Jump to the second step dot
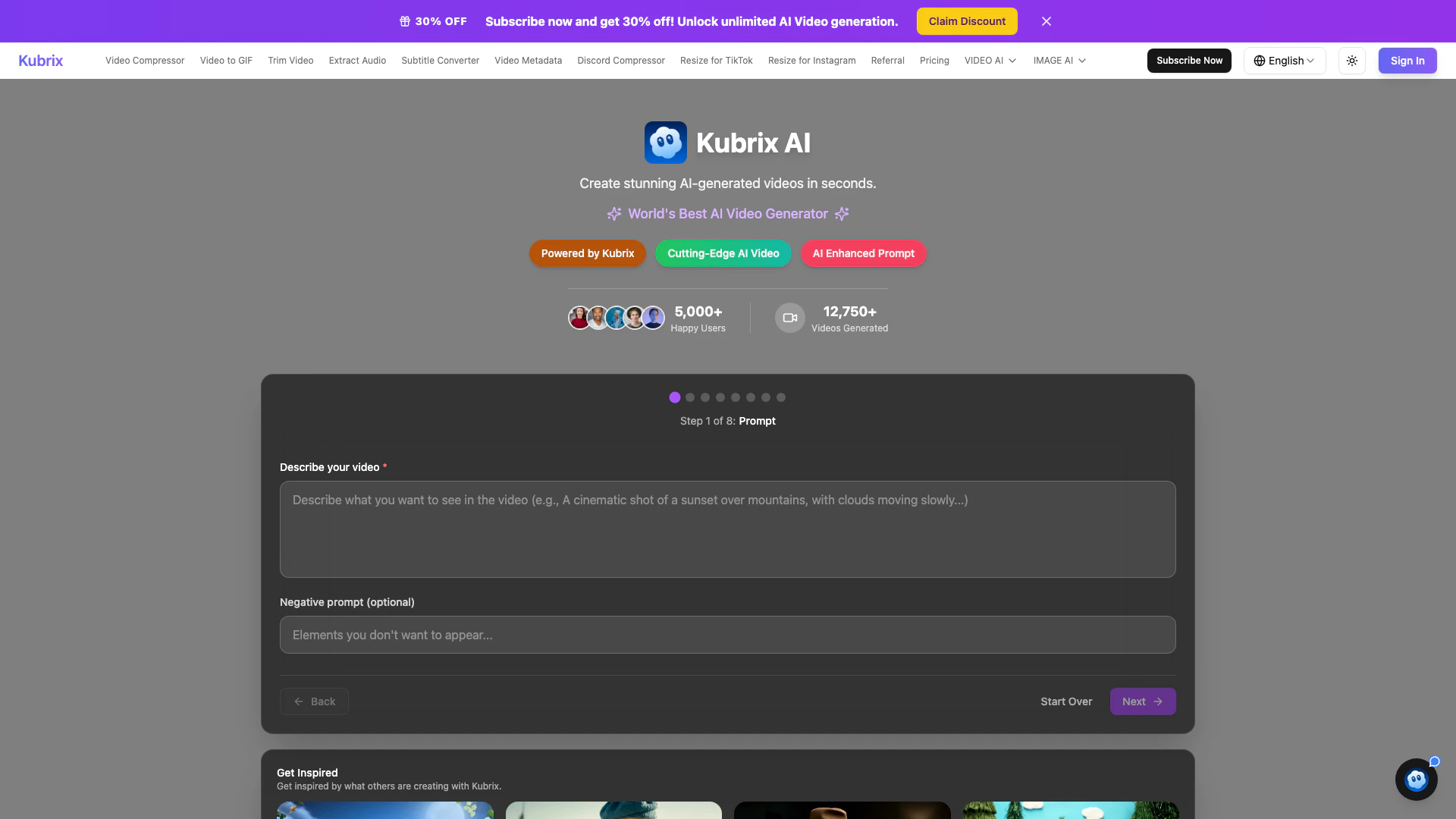 coord(690,397)
